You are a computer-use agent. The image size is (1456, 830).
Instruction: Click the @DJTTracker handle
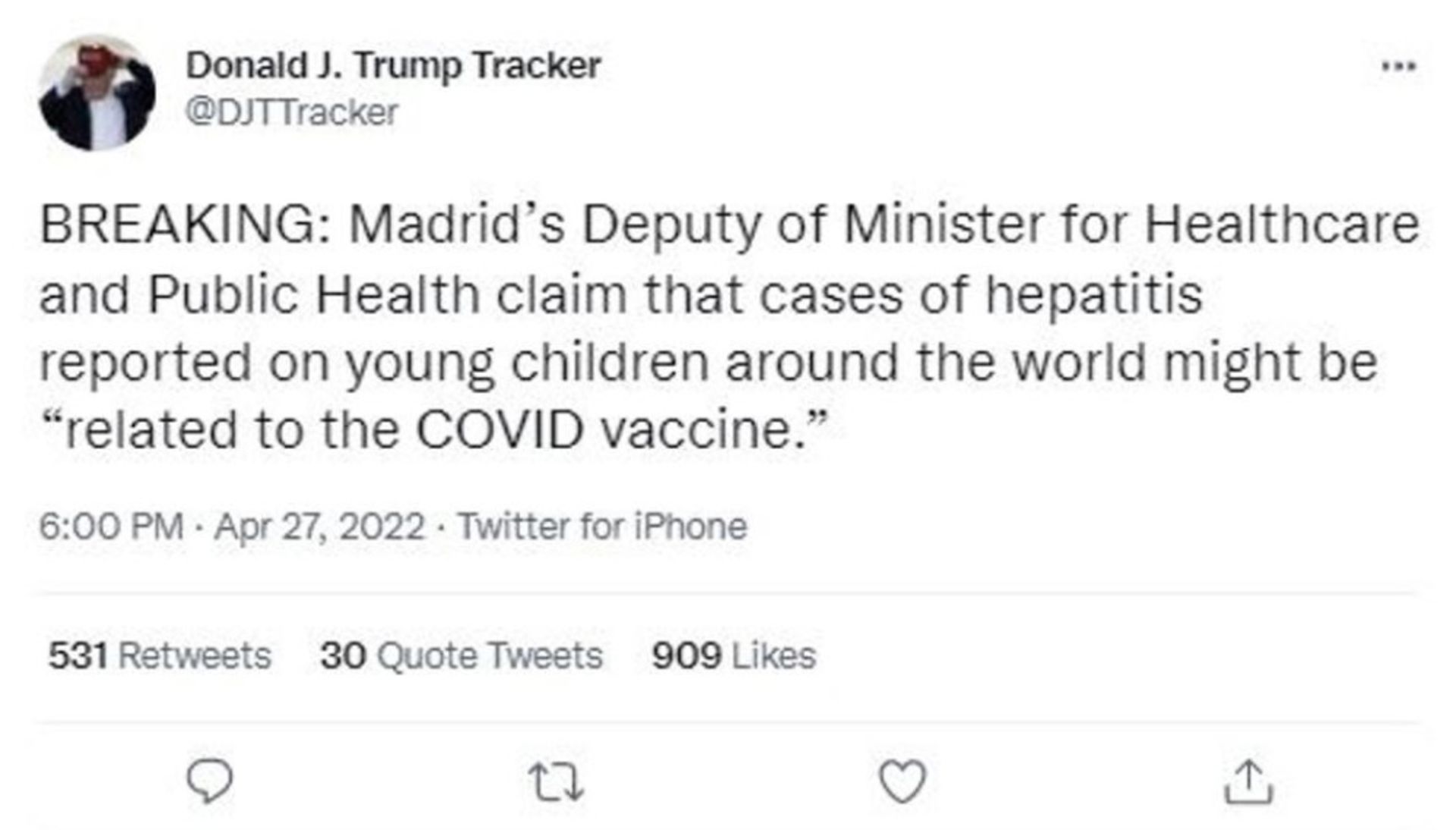[292, 113]
